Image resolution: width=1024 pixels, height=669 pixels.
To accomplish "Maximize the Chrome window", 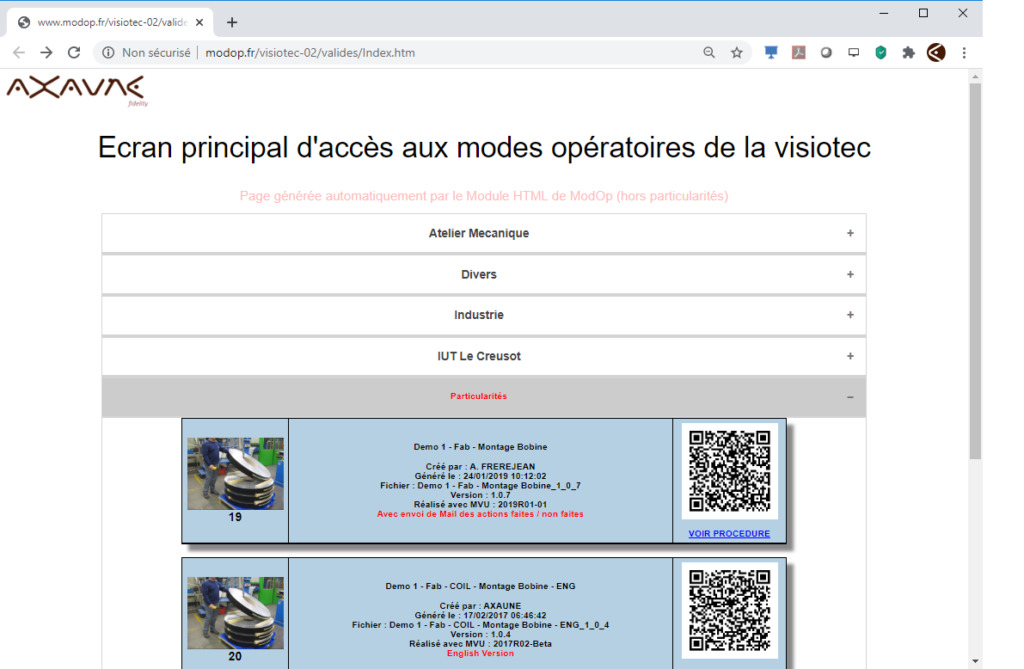I will 923,13.
